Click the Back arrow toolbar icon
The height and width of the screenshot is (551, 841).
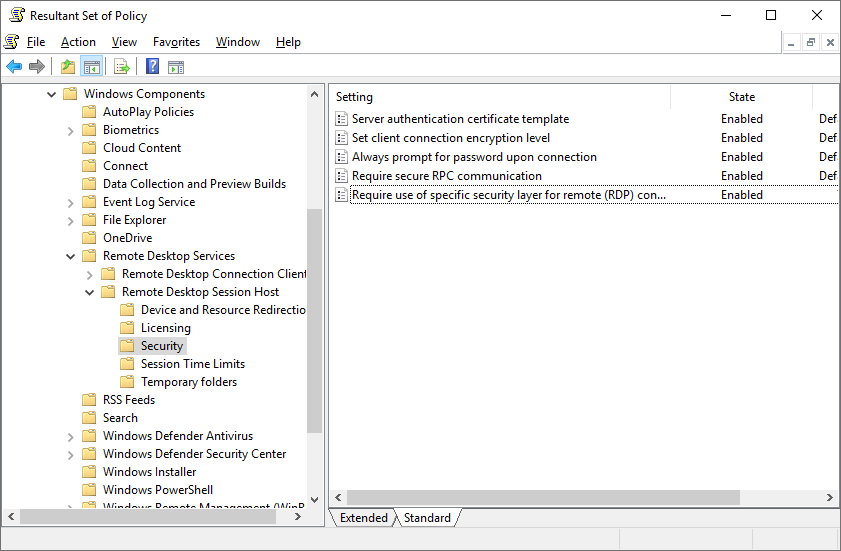click(14, 67)
